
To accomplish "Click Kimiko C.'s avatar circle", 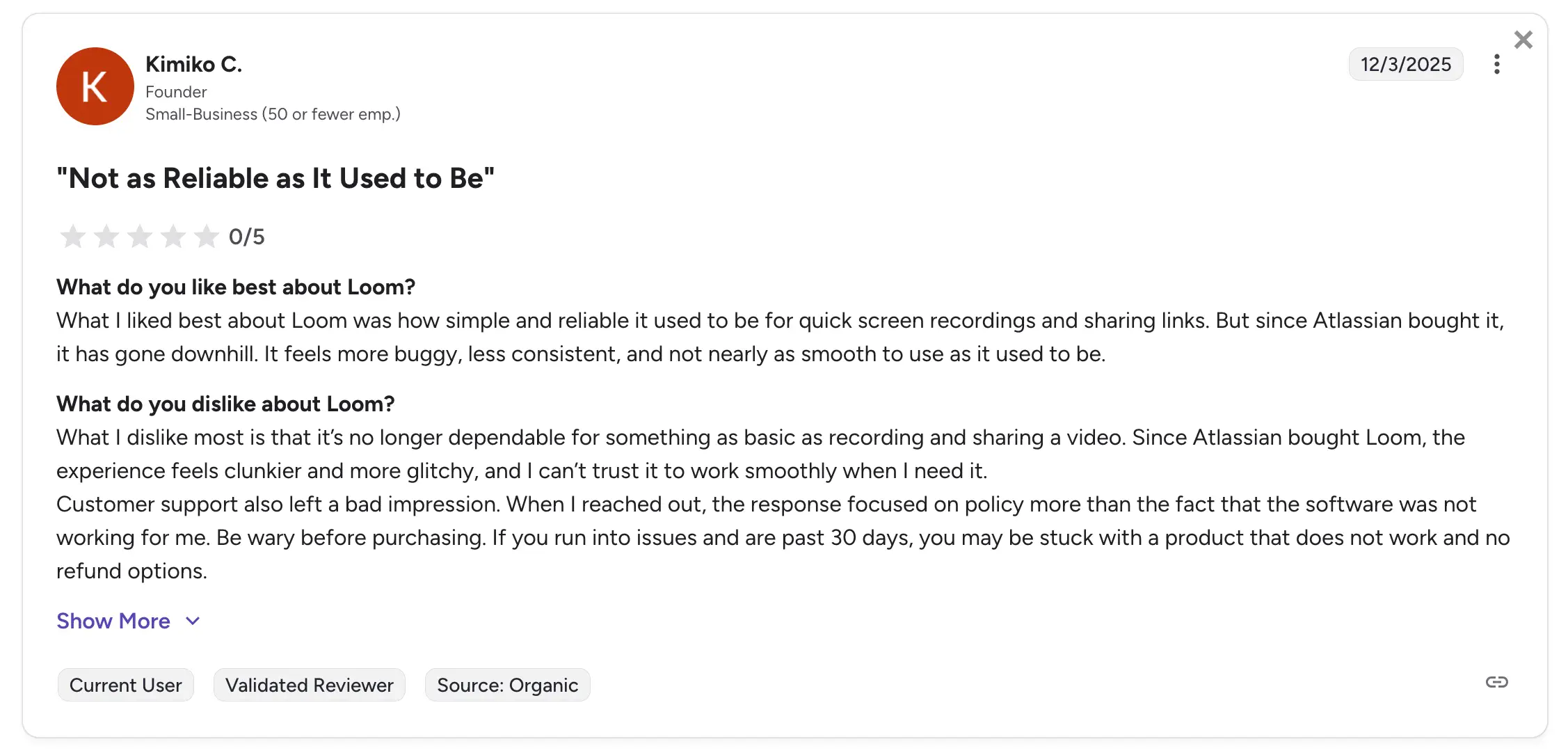I will 95,86.
